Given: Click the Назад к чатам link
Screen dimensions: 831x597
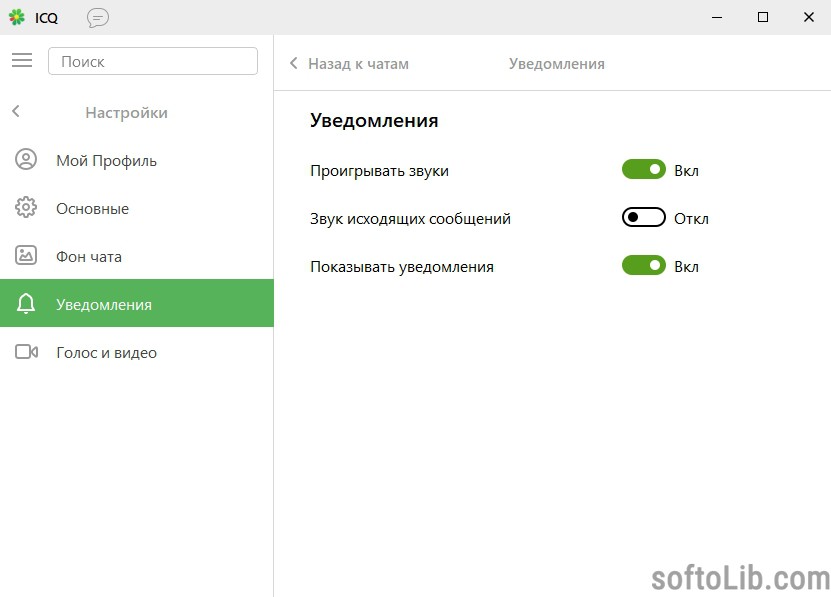Looking at the screenshot, I should pos(358,64).
